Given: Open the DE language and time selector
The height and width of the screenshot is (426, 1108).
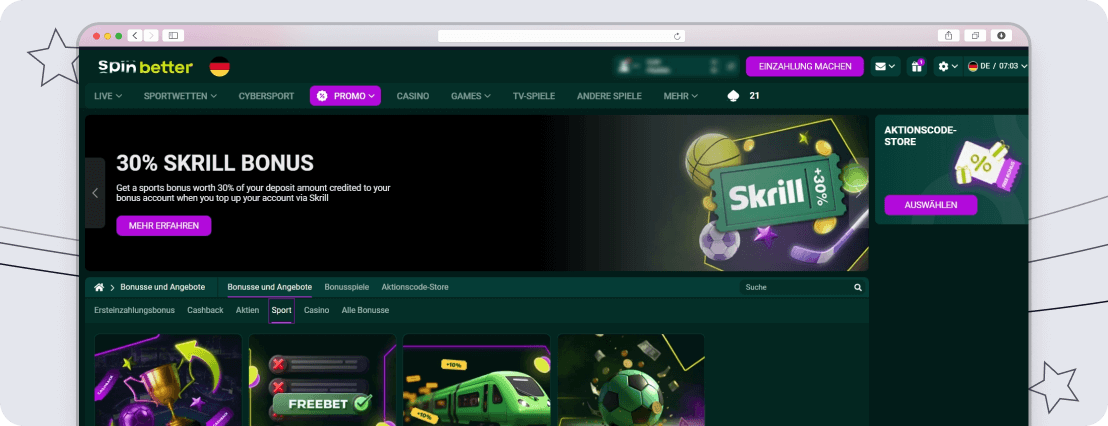Looking at the screenshot, I should 997,66.
